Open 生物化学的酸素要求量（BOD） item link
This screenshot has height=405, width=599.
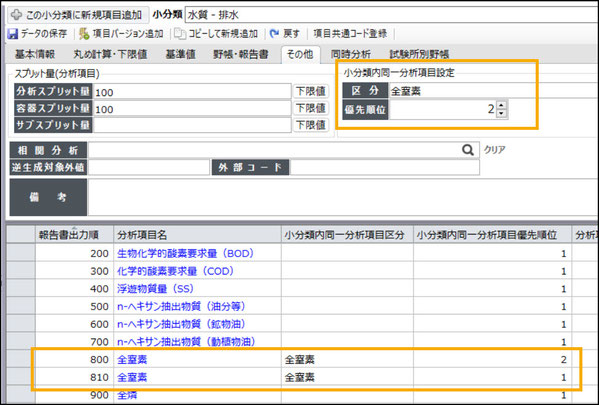186,253
